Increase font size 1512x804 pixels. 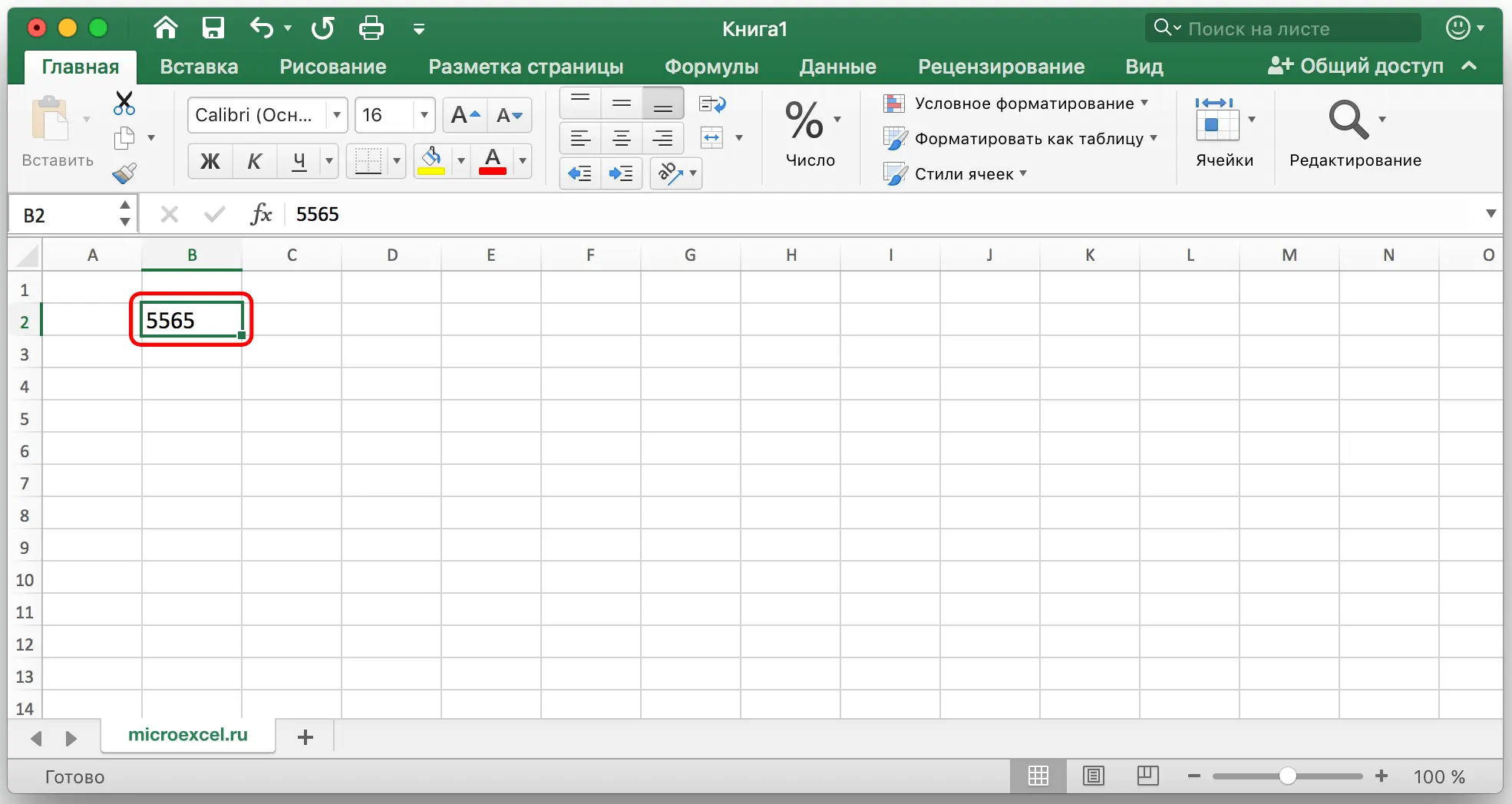465,116
